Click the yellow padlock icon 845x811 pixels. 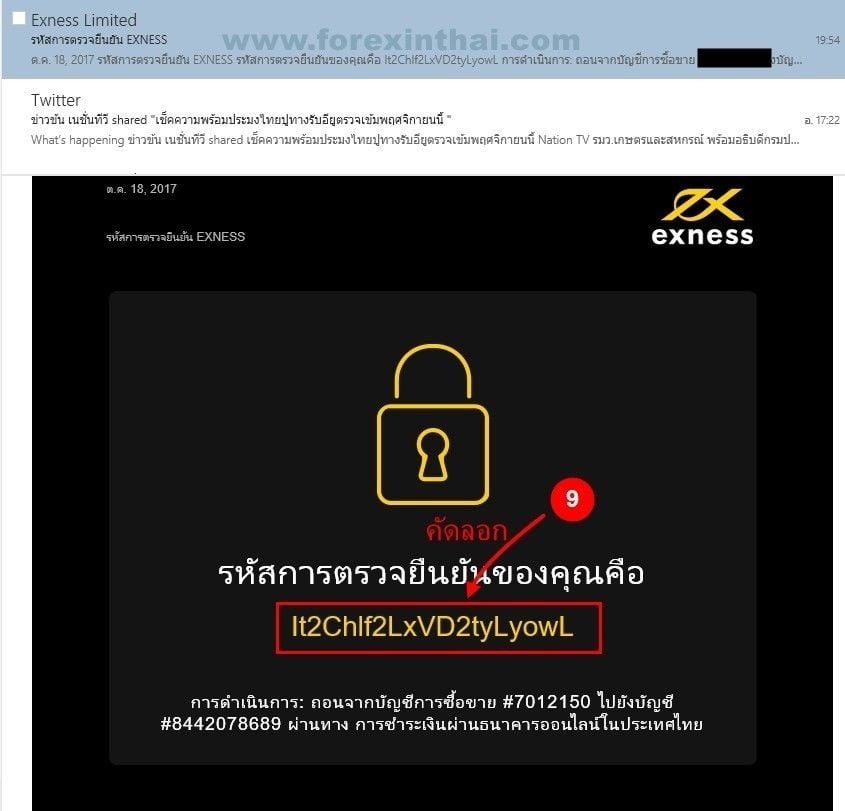tap(433, 424)
